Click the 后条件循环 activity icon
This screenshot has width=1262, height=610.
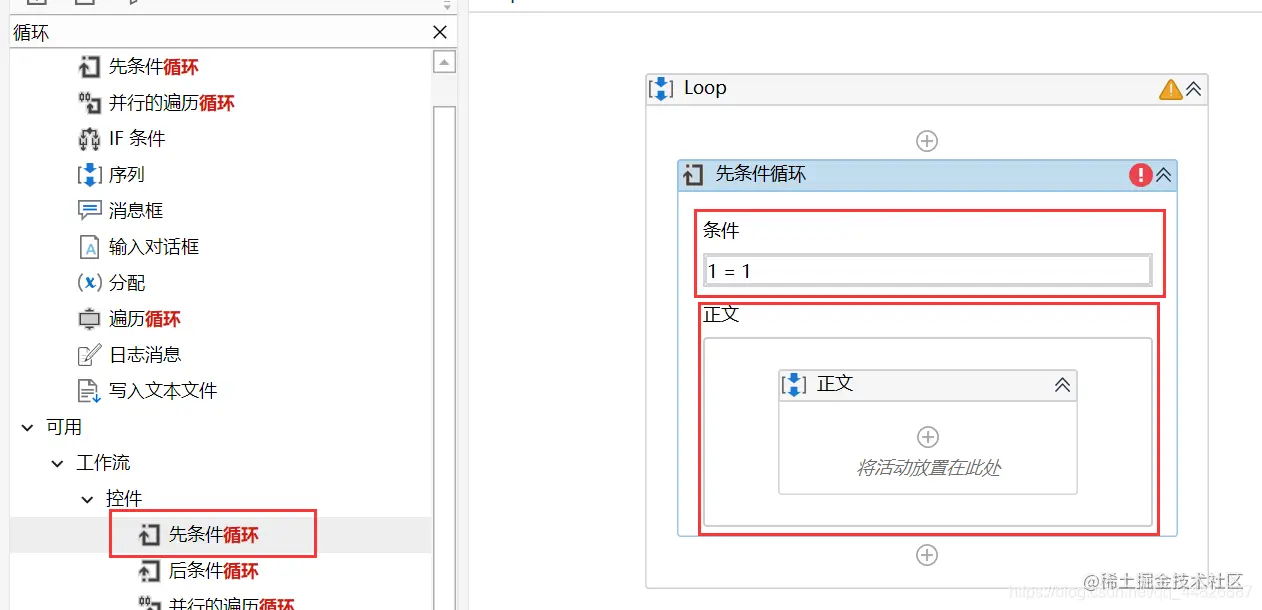coord(149,571)
